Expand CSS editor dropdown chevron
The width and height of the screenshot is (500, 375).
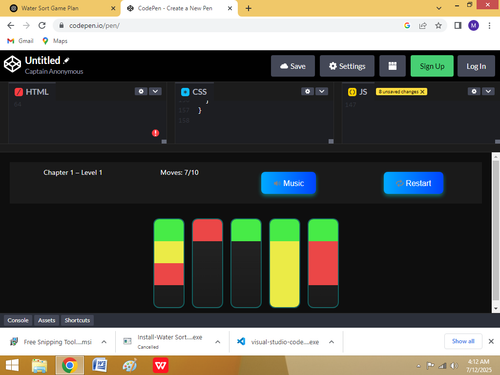tap(322, 91)
